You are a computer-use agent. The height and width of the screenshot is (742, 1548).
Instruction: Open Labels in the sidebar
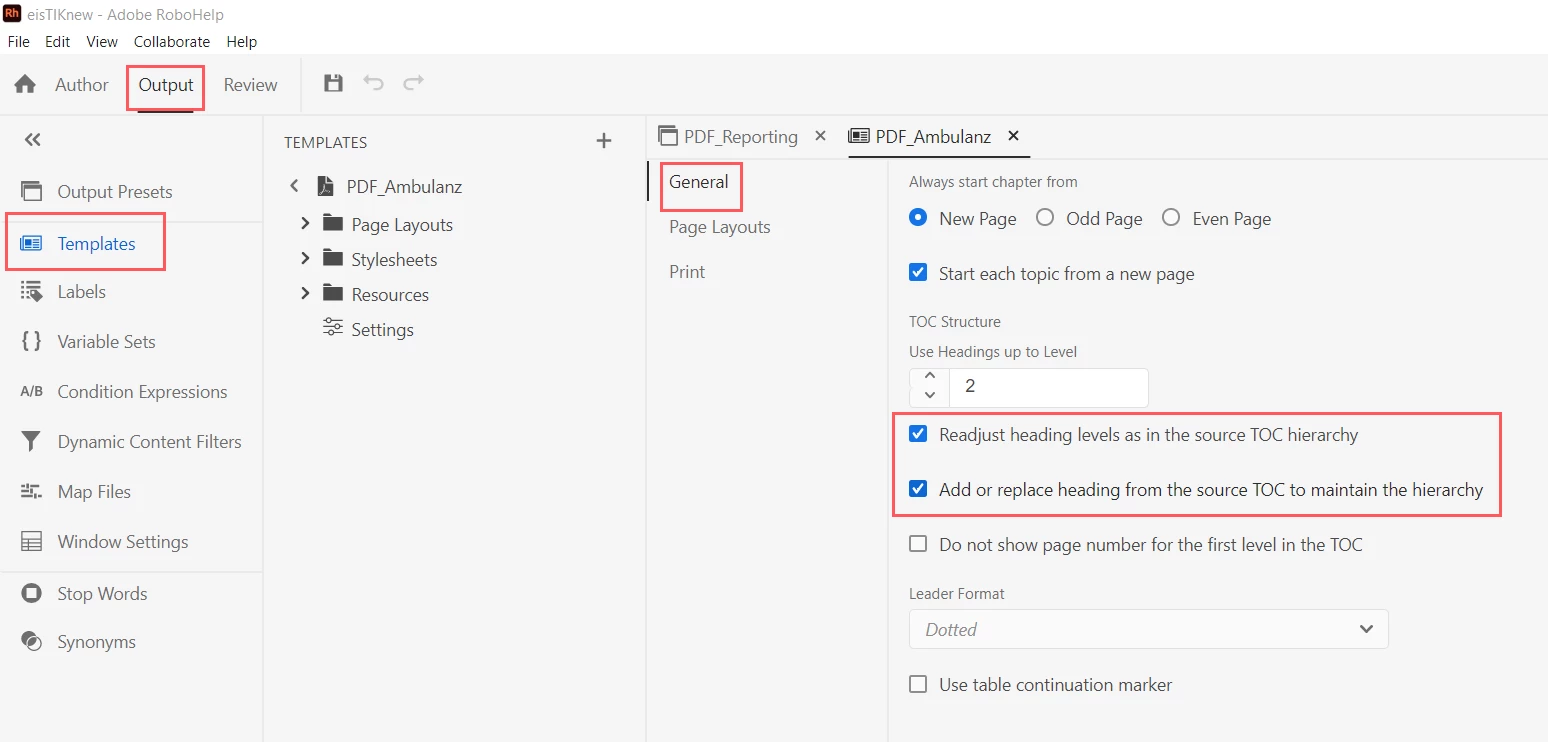click(x=82, y=292)
